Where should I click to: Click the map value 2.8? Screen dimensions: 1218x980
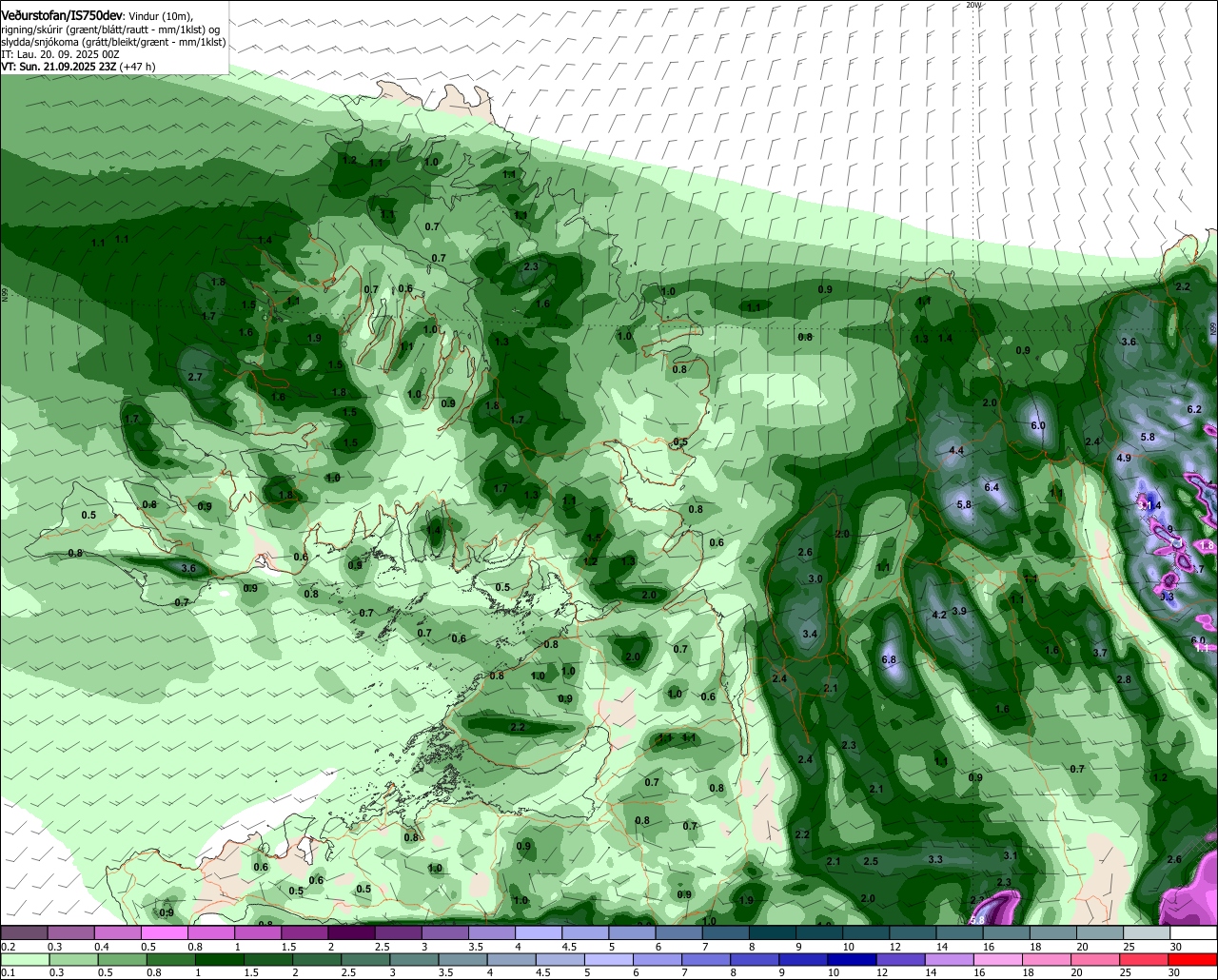coord(1124,679)
